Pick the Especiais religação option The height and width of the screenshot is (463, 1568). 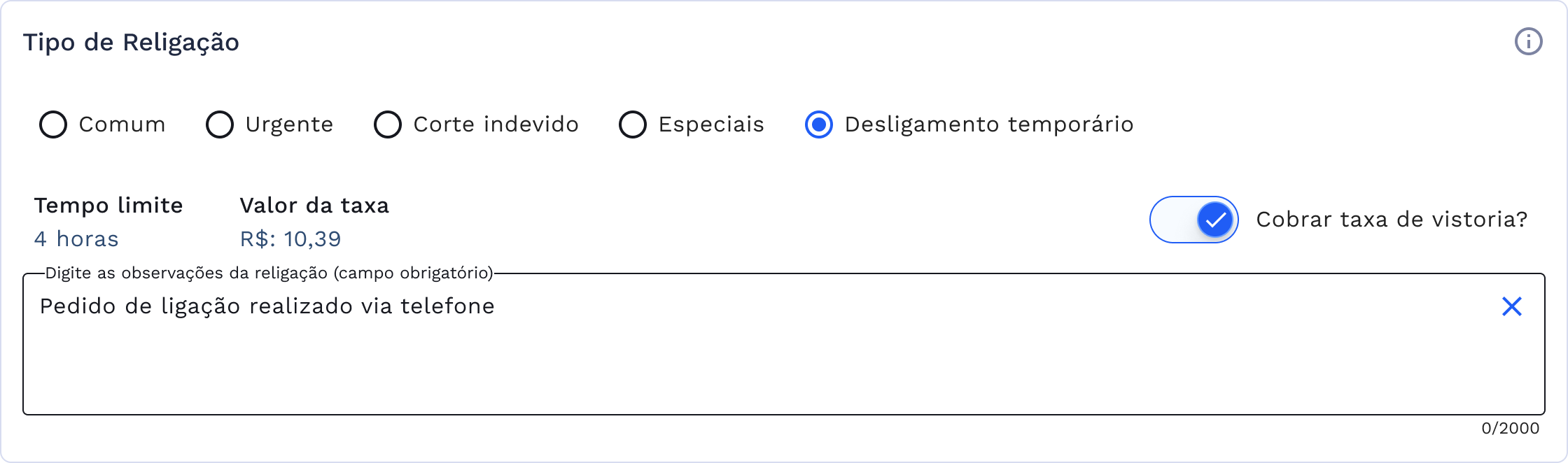[x=633, y=124]
